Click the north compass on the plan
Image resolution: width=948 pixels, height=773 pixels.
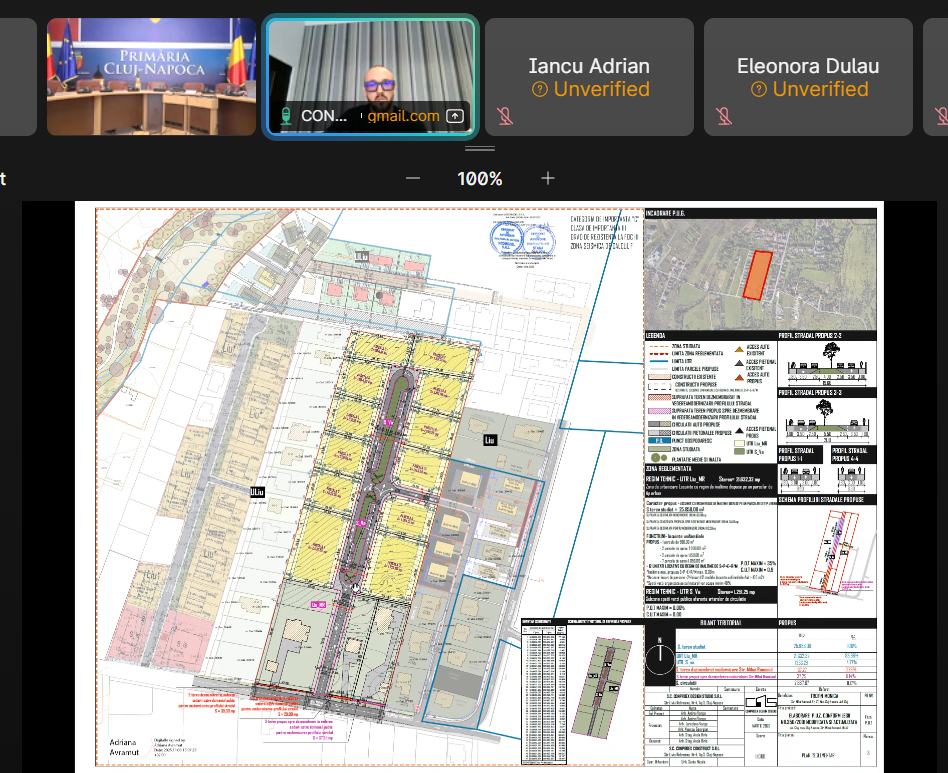point(660,655)
